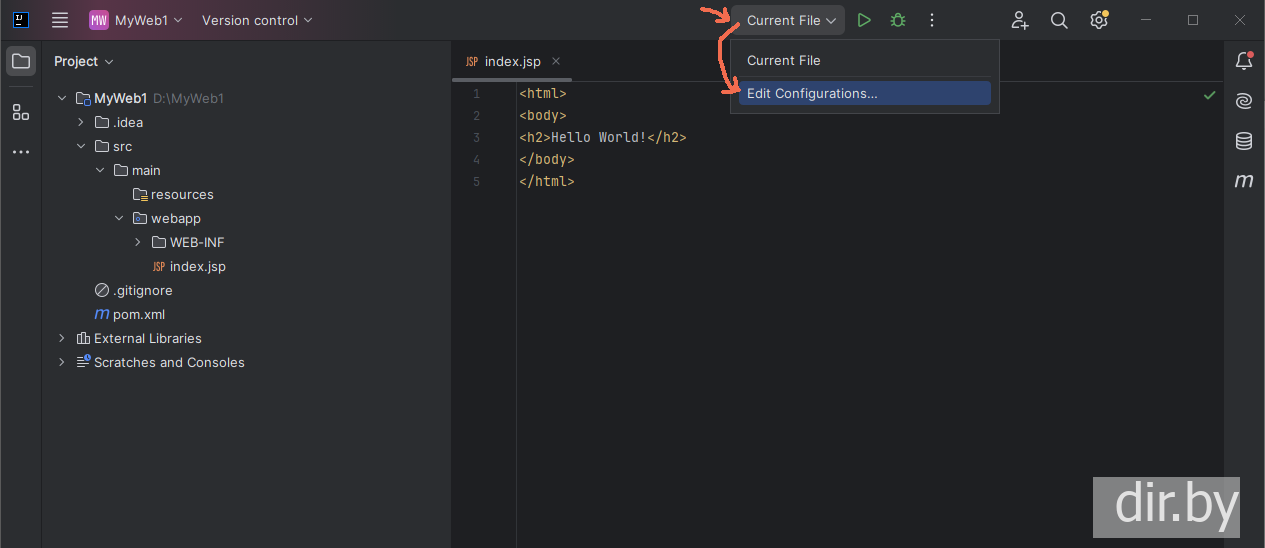Open the Current File run configuration dropdown

[790, 20]
